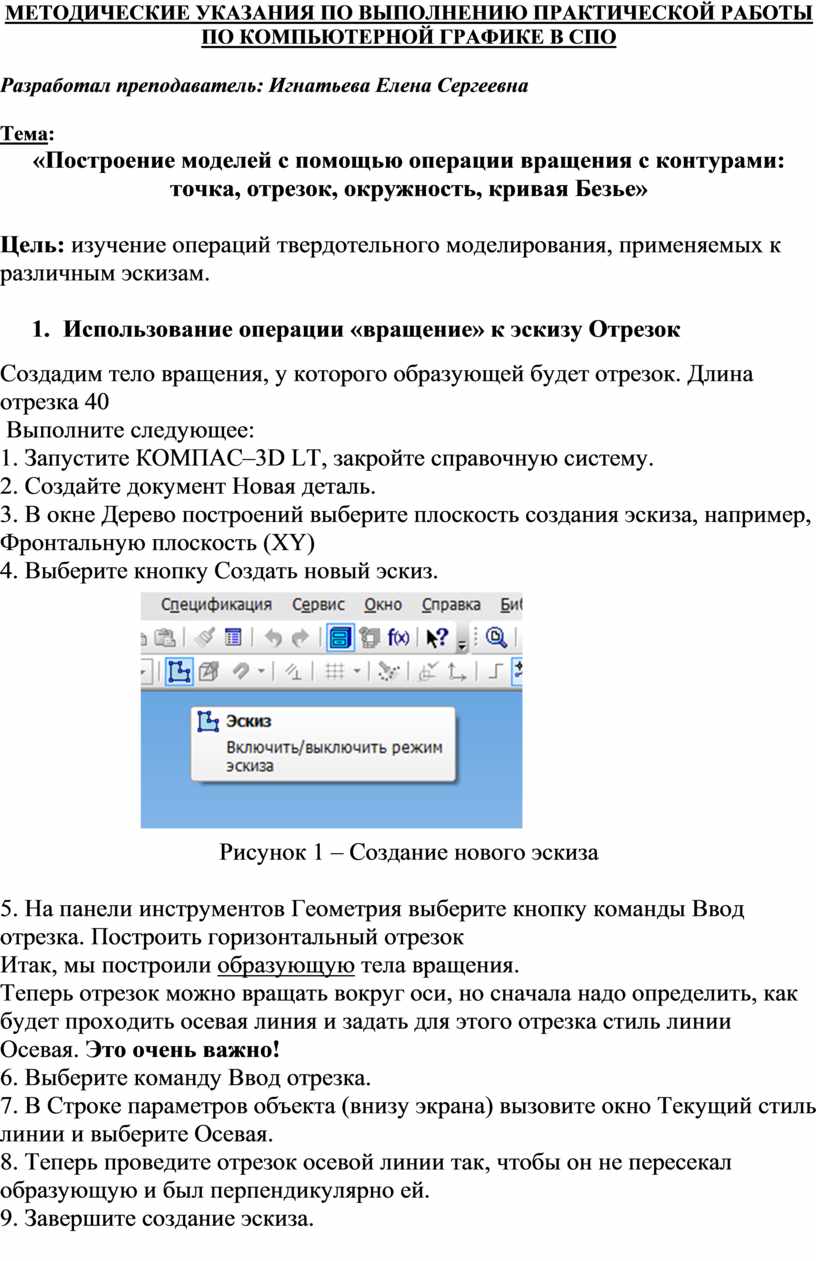The image size is (816, 1261).
Task: Click the author line Игнатьева Елена Сергеевна
Action: 396,86
